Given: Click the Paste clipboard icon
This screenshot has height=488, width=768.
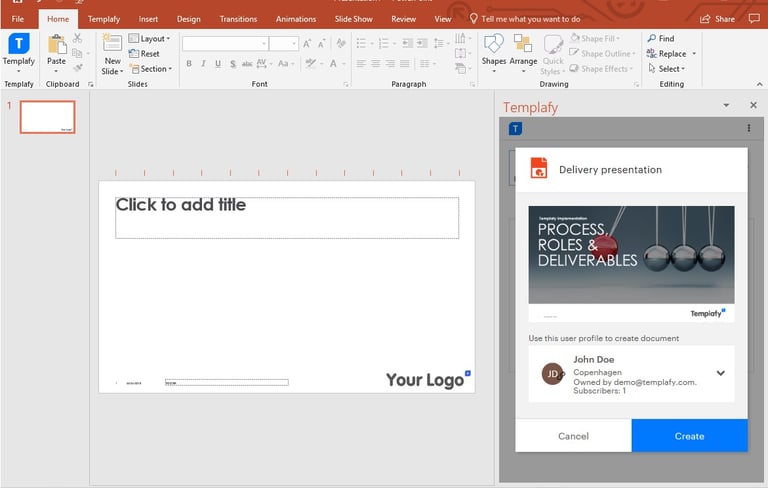Looking at the screenshot, I should point(57,45).
